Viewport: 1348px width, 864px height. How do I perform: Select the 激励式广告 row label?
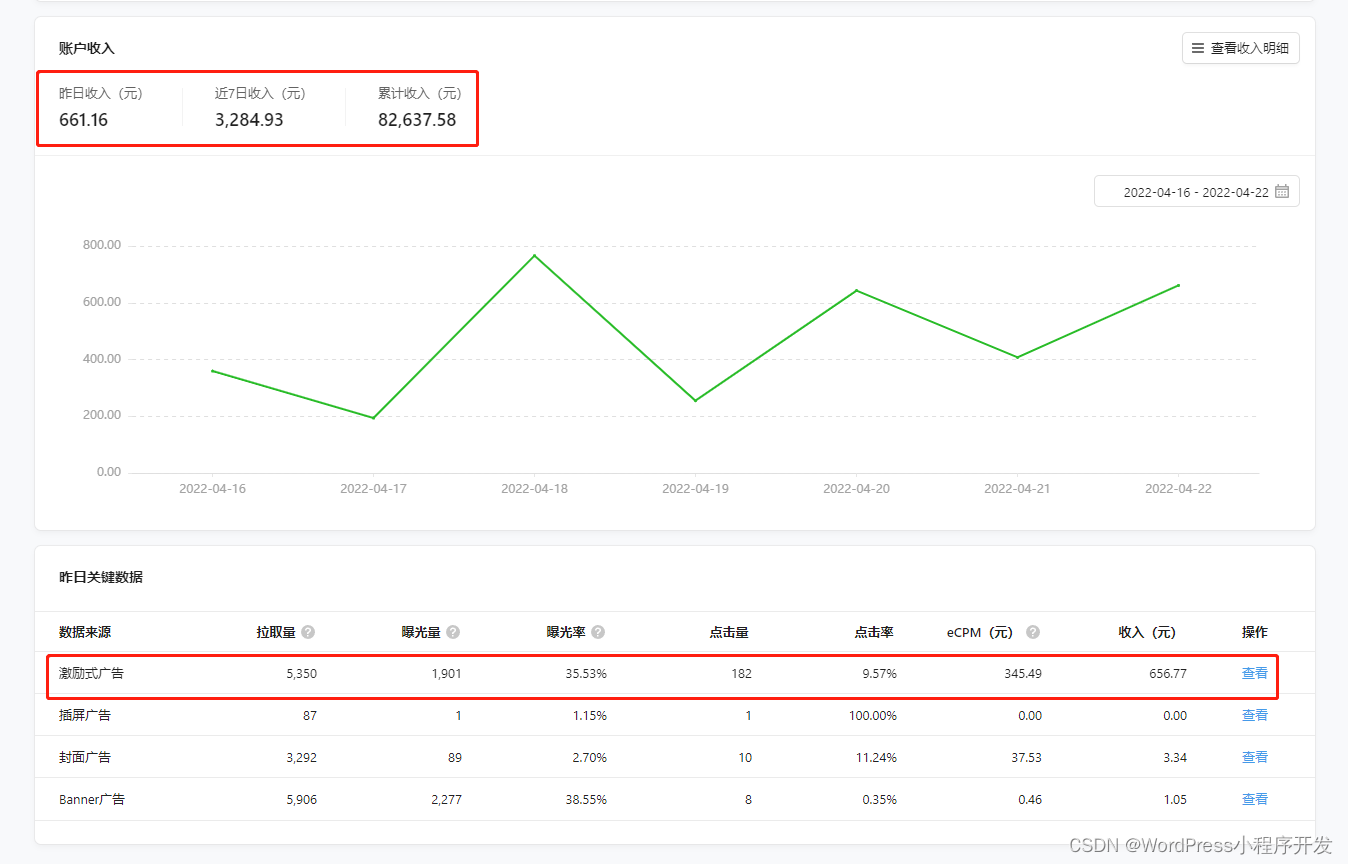coord(92,674)
